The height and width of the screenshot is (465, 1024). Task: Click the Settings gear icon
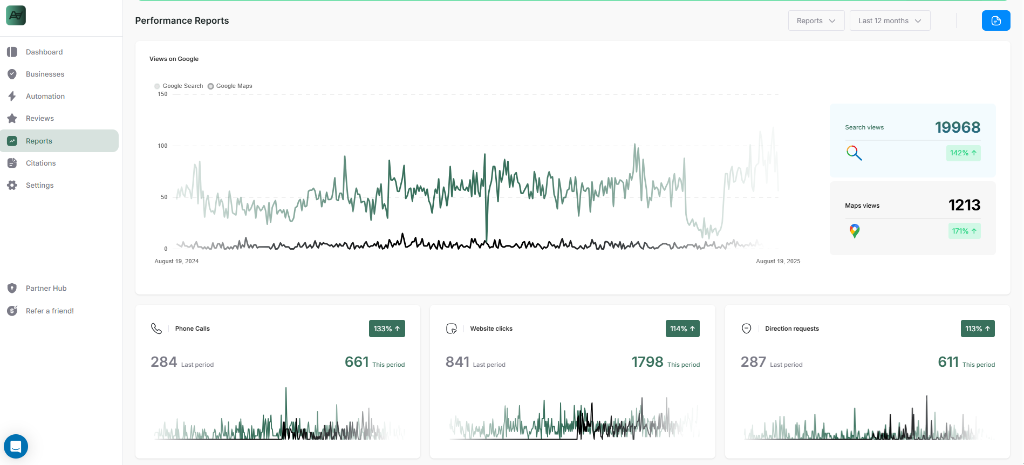click(12, 185)
